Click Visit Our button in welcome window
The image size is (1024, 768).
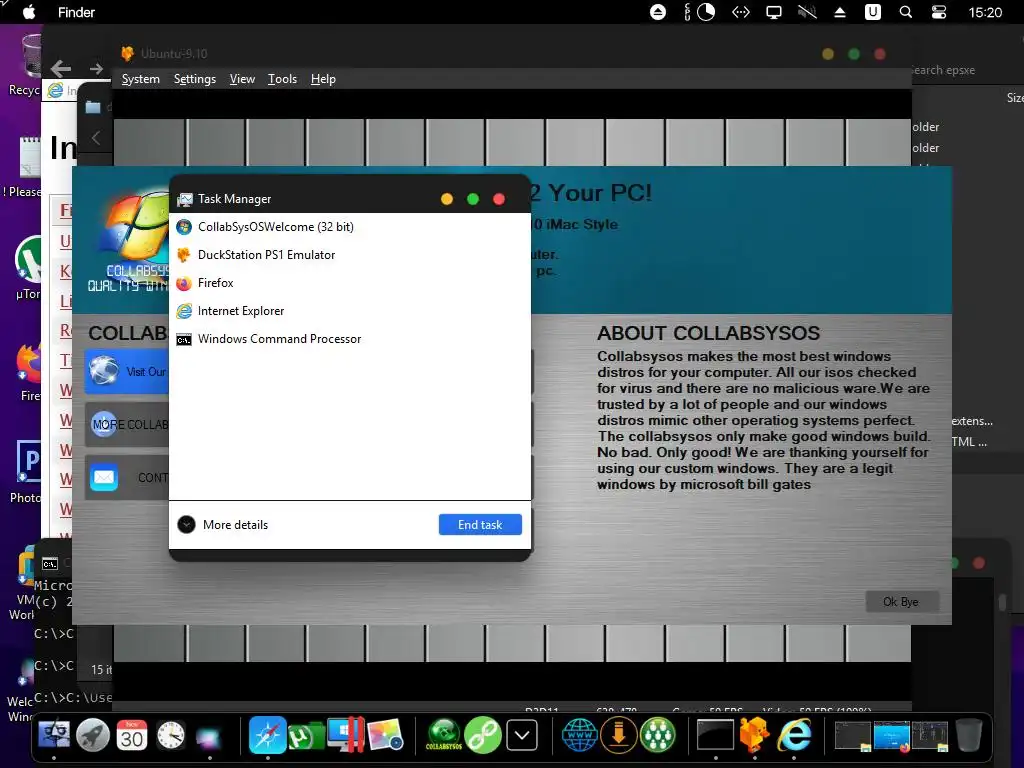point(127,372)
